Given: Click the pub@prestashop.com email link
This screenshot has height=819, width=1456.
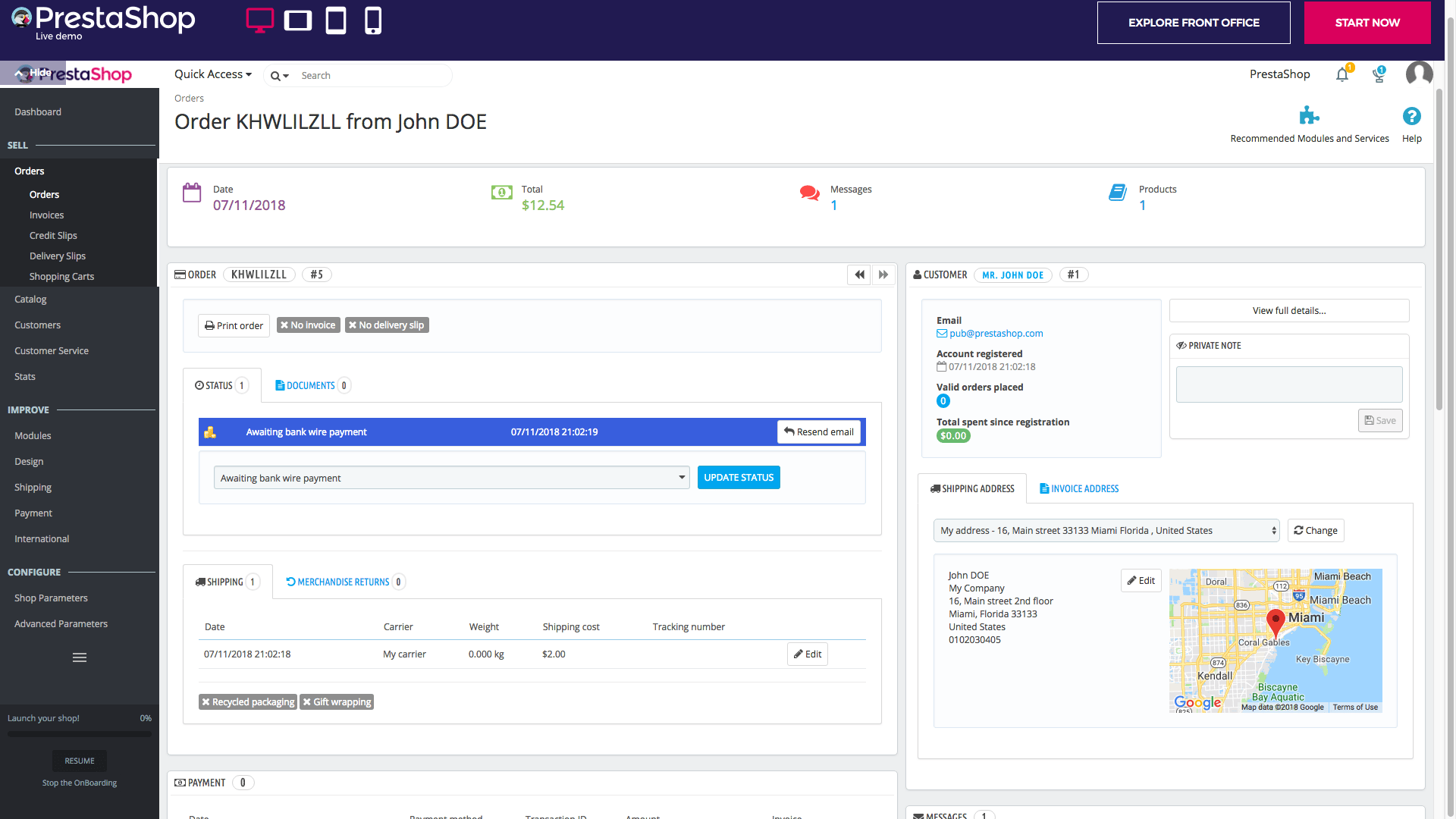Looking at the screenshot, I should [996, 334].
